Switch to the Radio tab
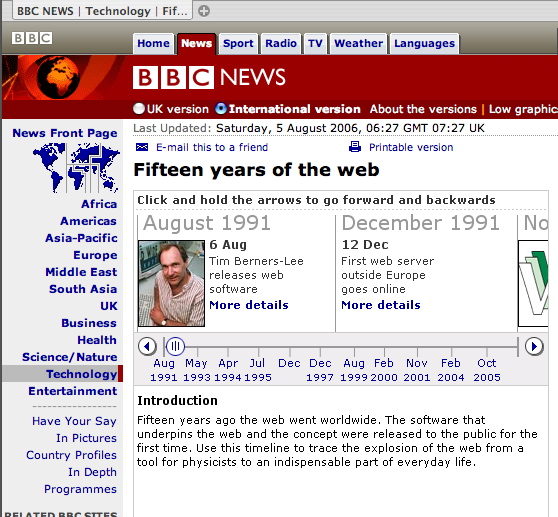The height and width of the screenshot is (517, 558). [x=281, y=43]
